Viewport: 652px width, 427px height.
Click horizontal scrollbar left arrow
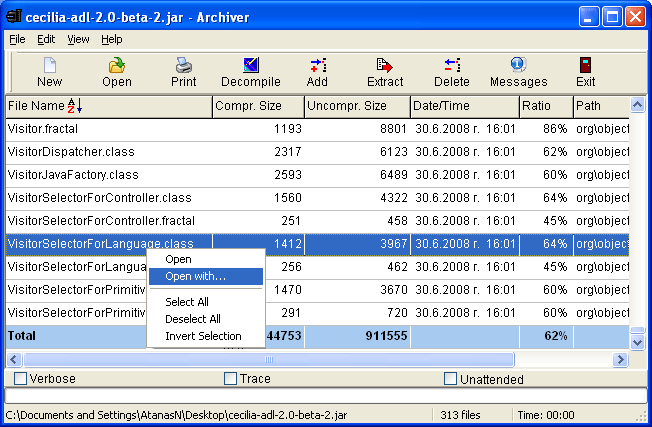click(14, 359)
